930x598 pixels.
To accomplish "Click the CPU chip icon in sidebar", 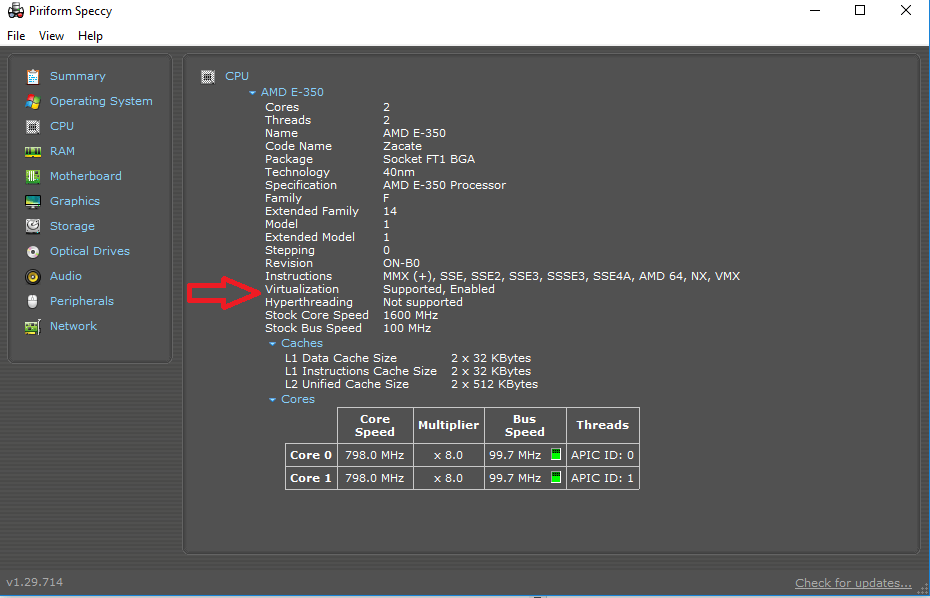I will pyautogui.click(x=33, y=126).
